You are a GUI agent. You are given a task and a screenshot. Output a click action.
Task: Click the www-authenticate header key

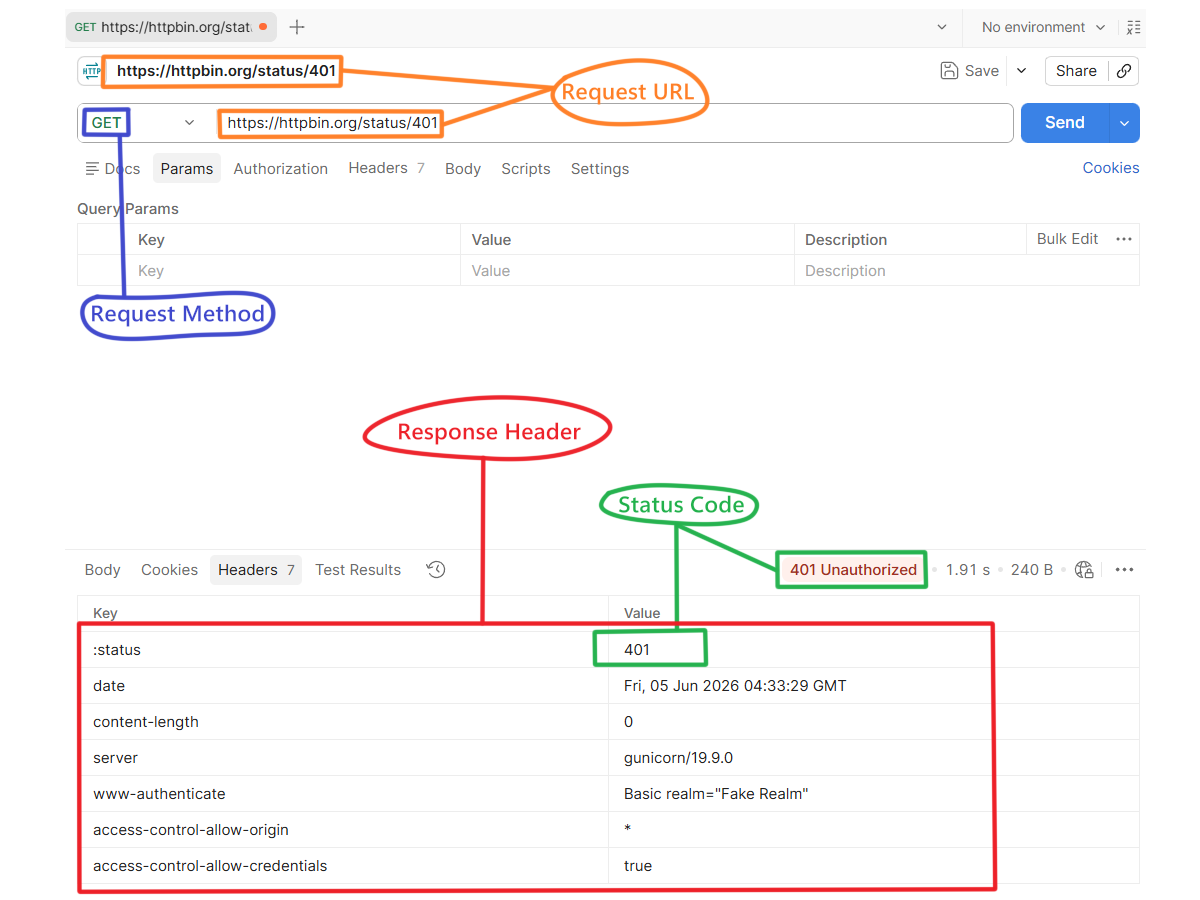[159, 794]
